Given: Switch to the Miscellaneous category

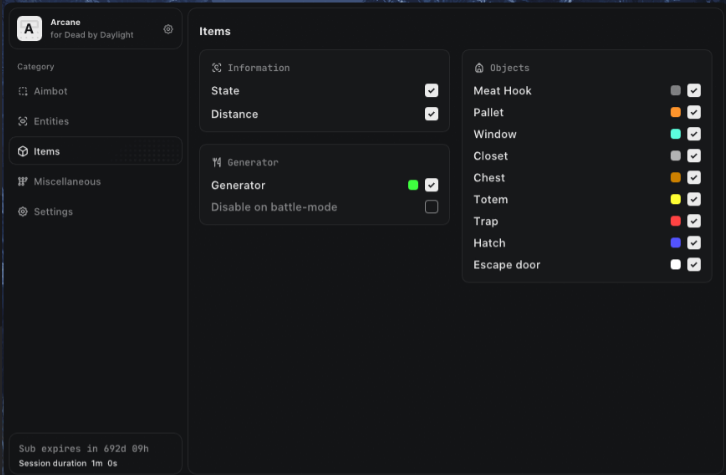Looking at the screenshot, I should click(x=67, y=182).
